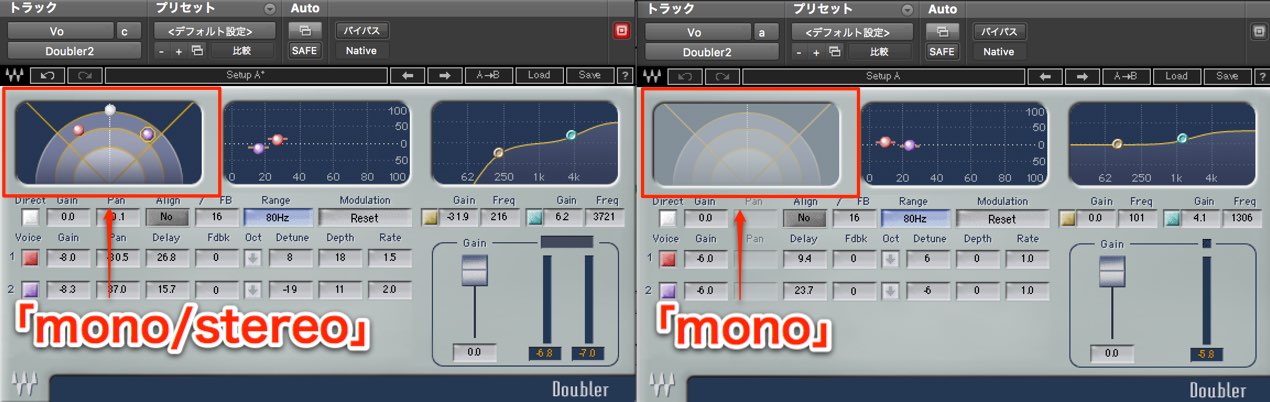Click plus preset button in left window
This screenshot has height=402, width=1270.
(x=179, y=50)
